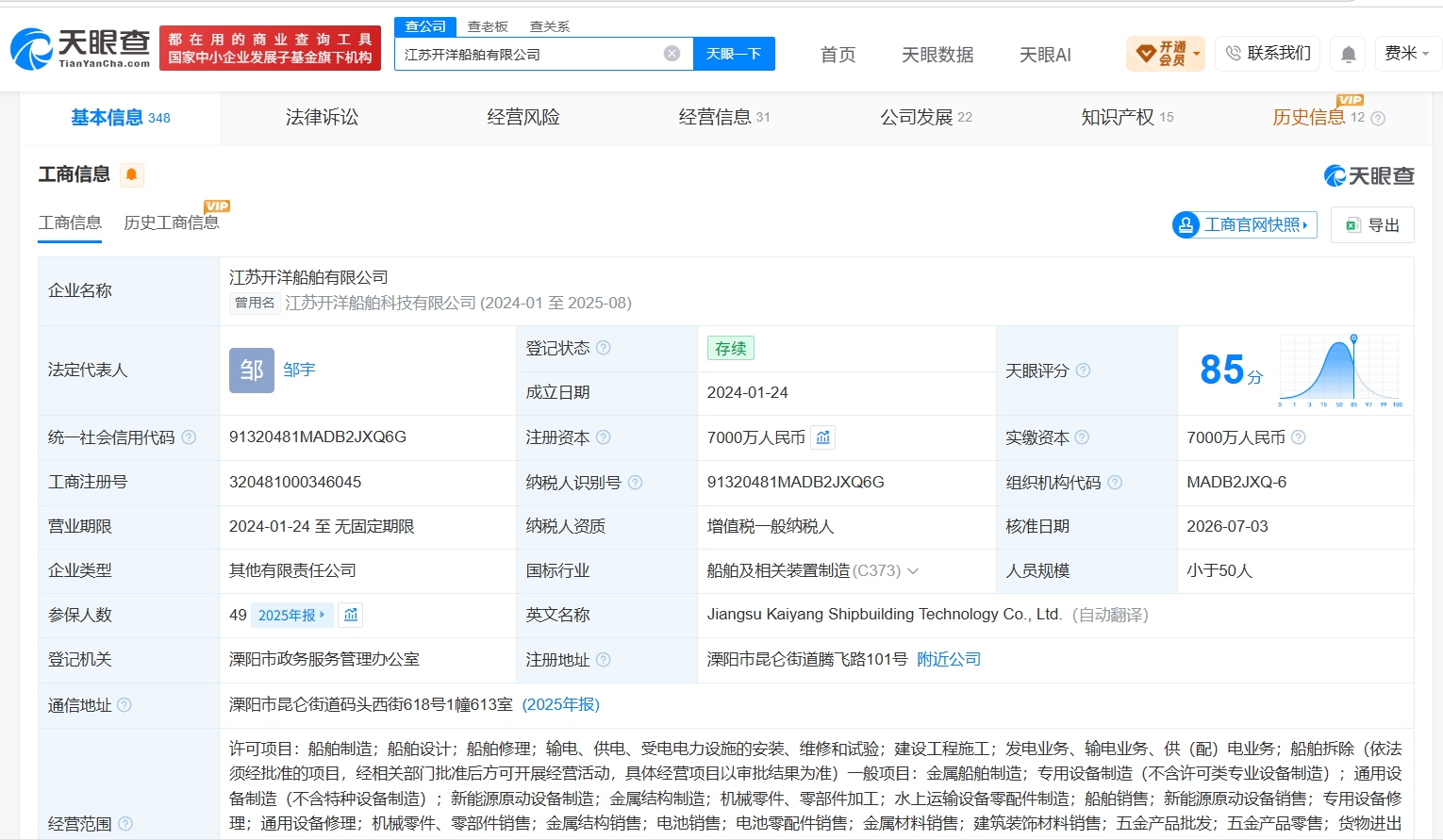
Task: Click the 天眼一下 search button
Action: point(734,54)
